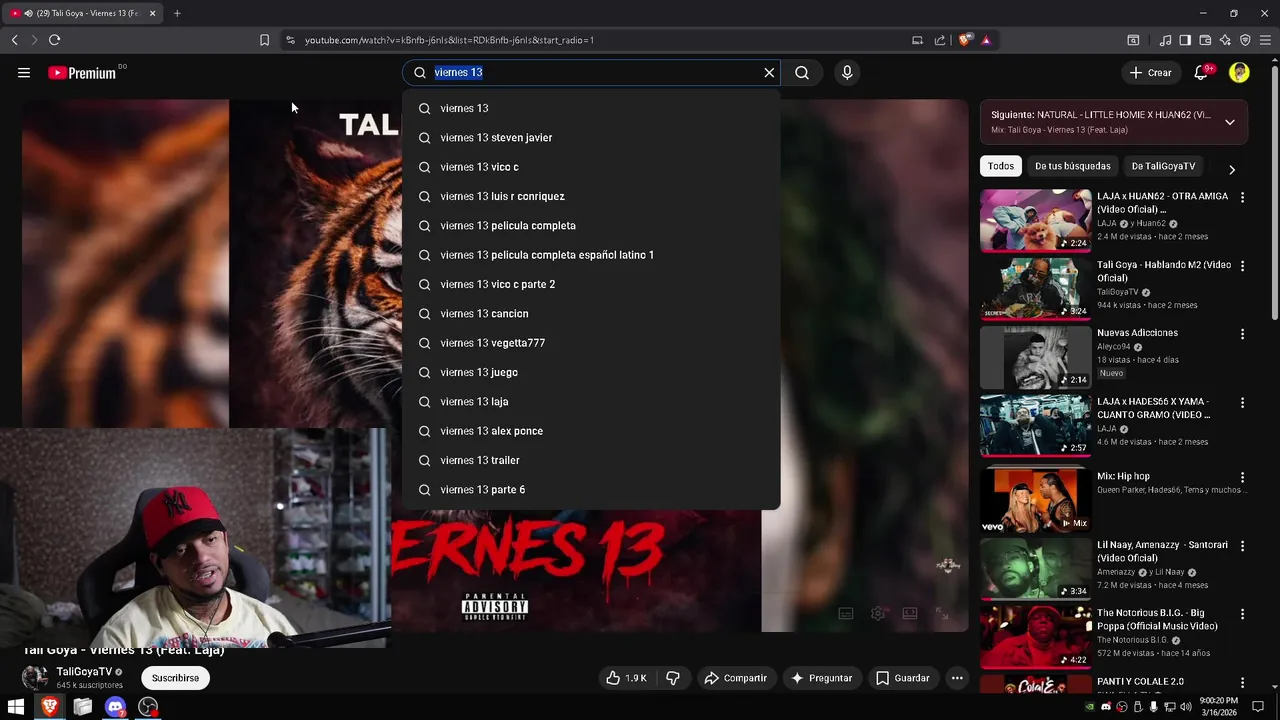Start voice search with microphone icon
This screenshot has height=720, width=1280.
pyautogui.click(x=847, y=72)
